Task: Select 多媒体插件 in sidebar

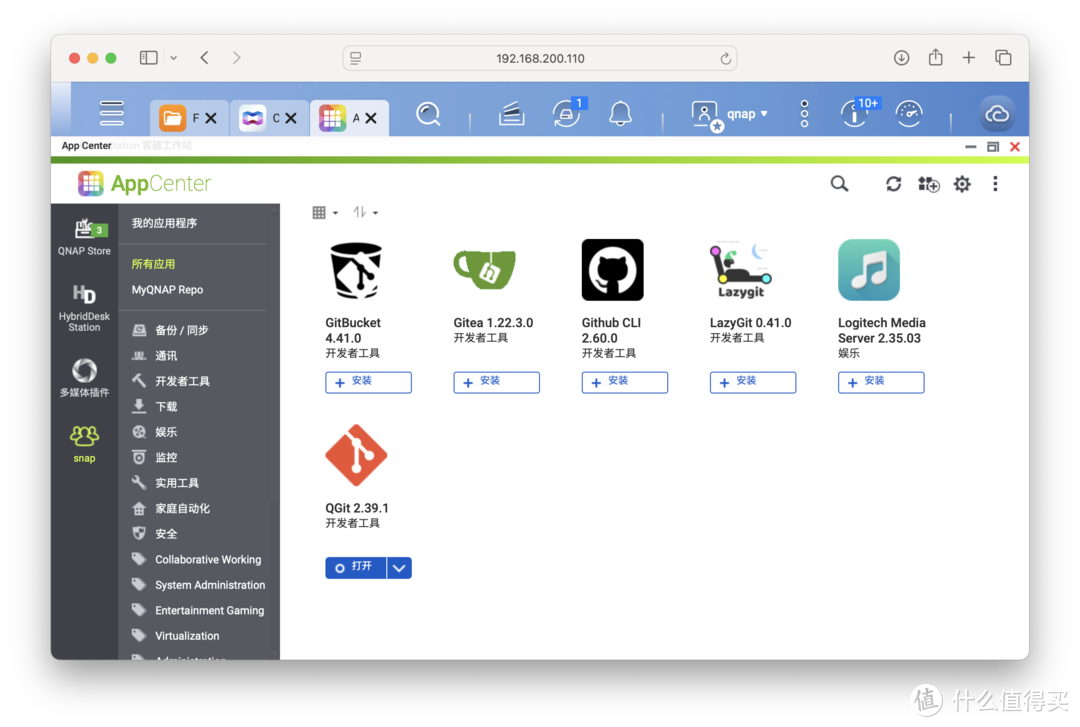Action: tap(84, 378)
